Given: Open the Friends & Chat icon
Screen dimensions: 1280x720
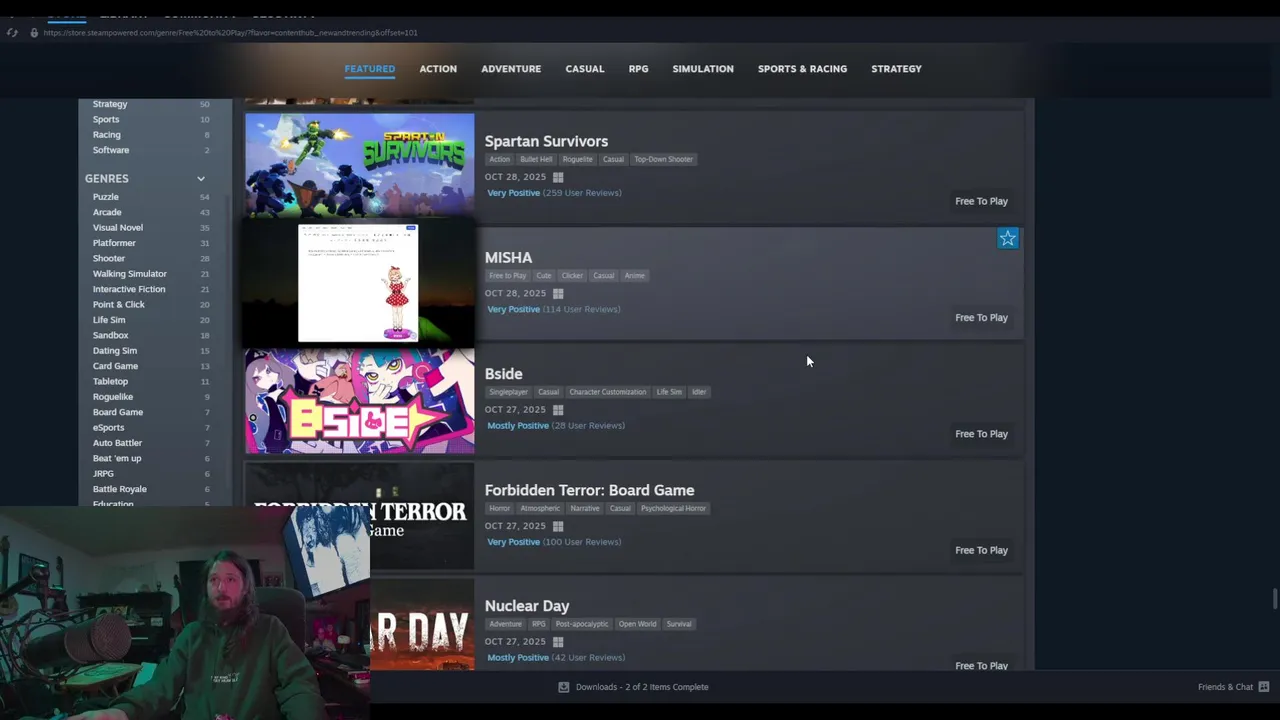Looking at the screenshot, I should coord(1264,687).
